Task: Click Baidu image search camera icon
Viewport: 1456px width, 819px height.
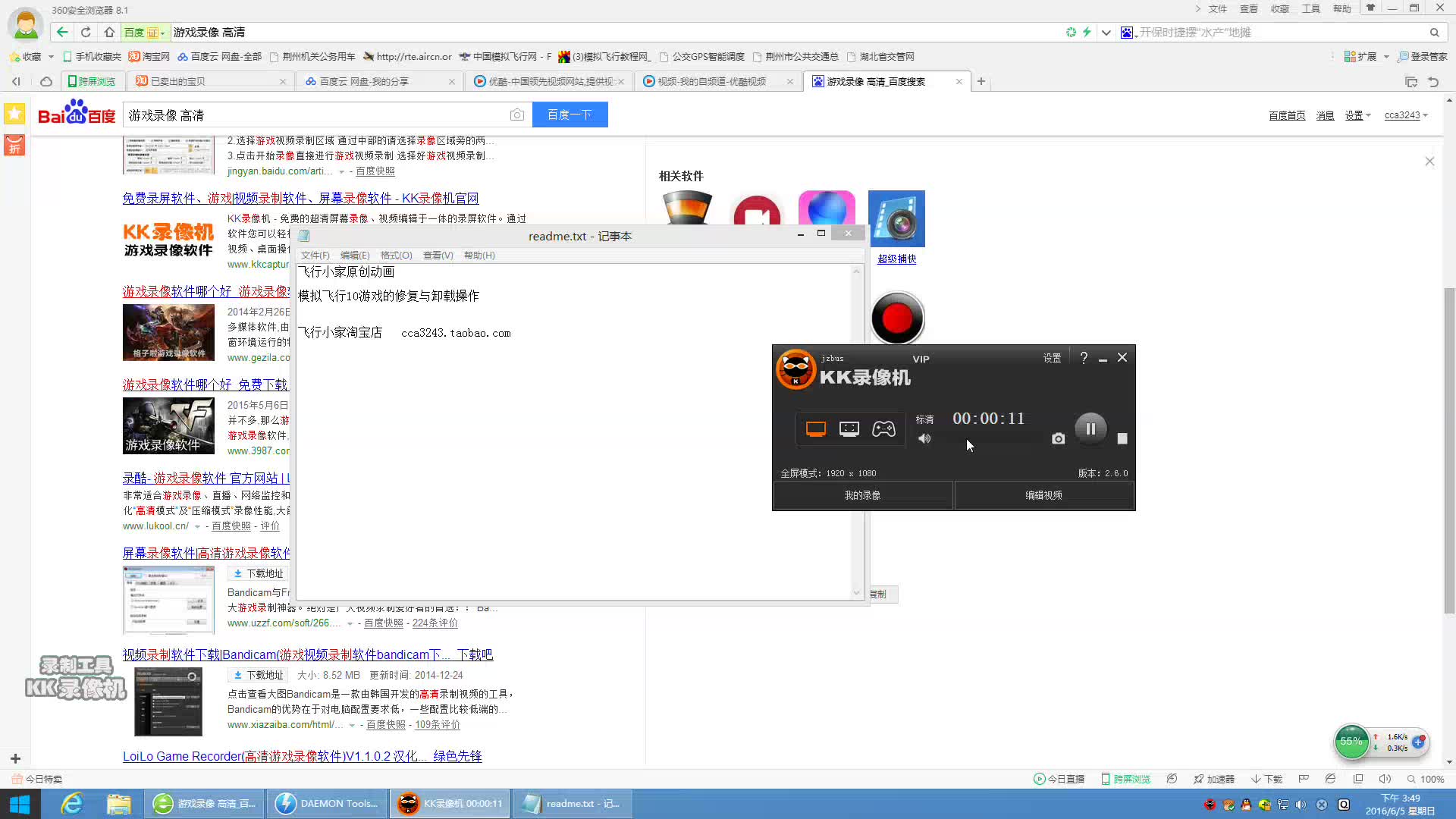Action: (x=517, y=115)
